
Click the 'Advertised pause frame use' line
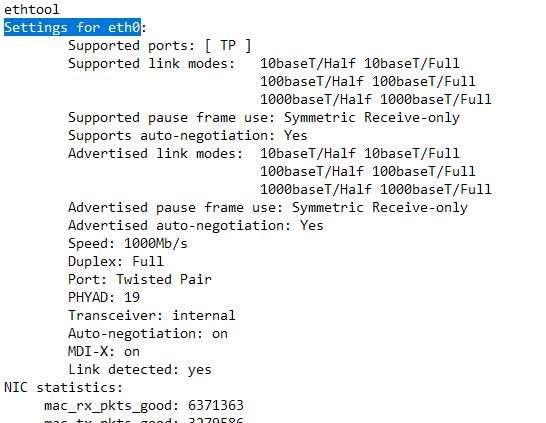(x=268, y=207)
